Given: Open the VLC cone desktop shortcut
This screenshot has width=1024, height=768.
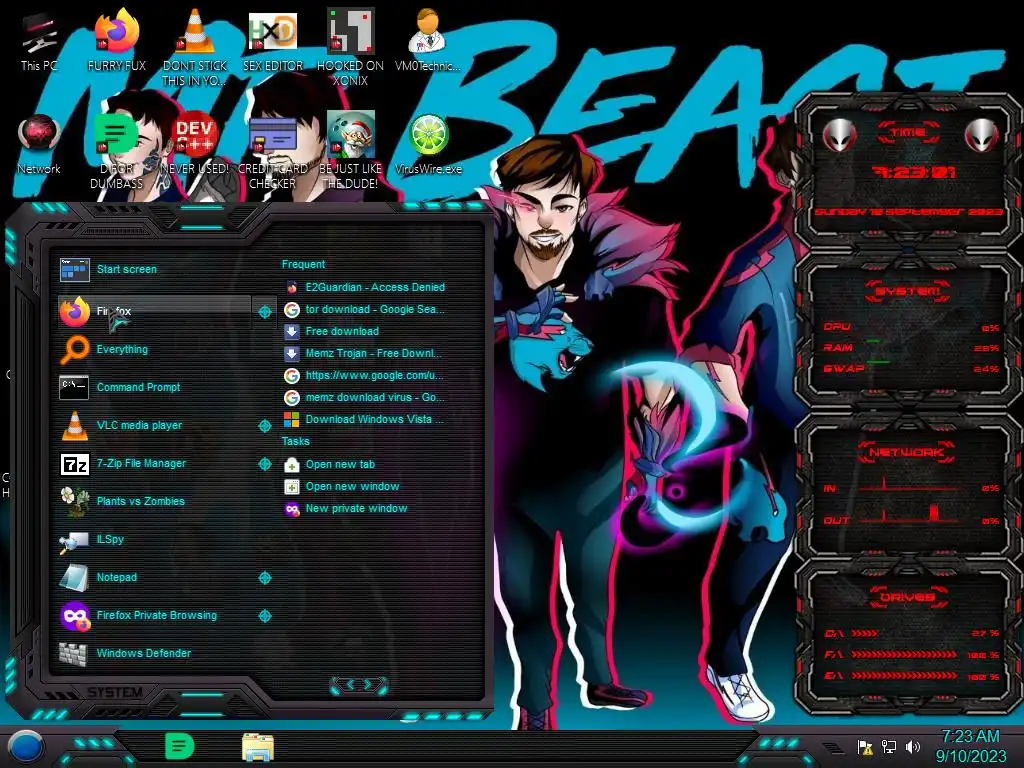Looking at the screenshot, I should pos(195,46).
